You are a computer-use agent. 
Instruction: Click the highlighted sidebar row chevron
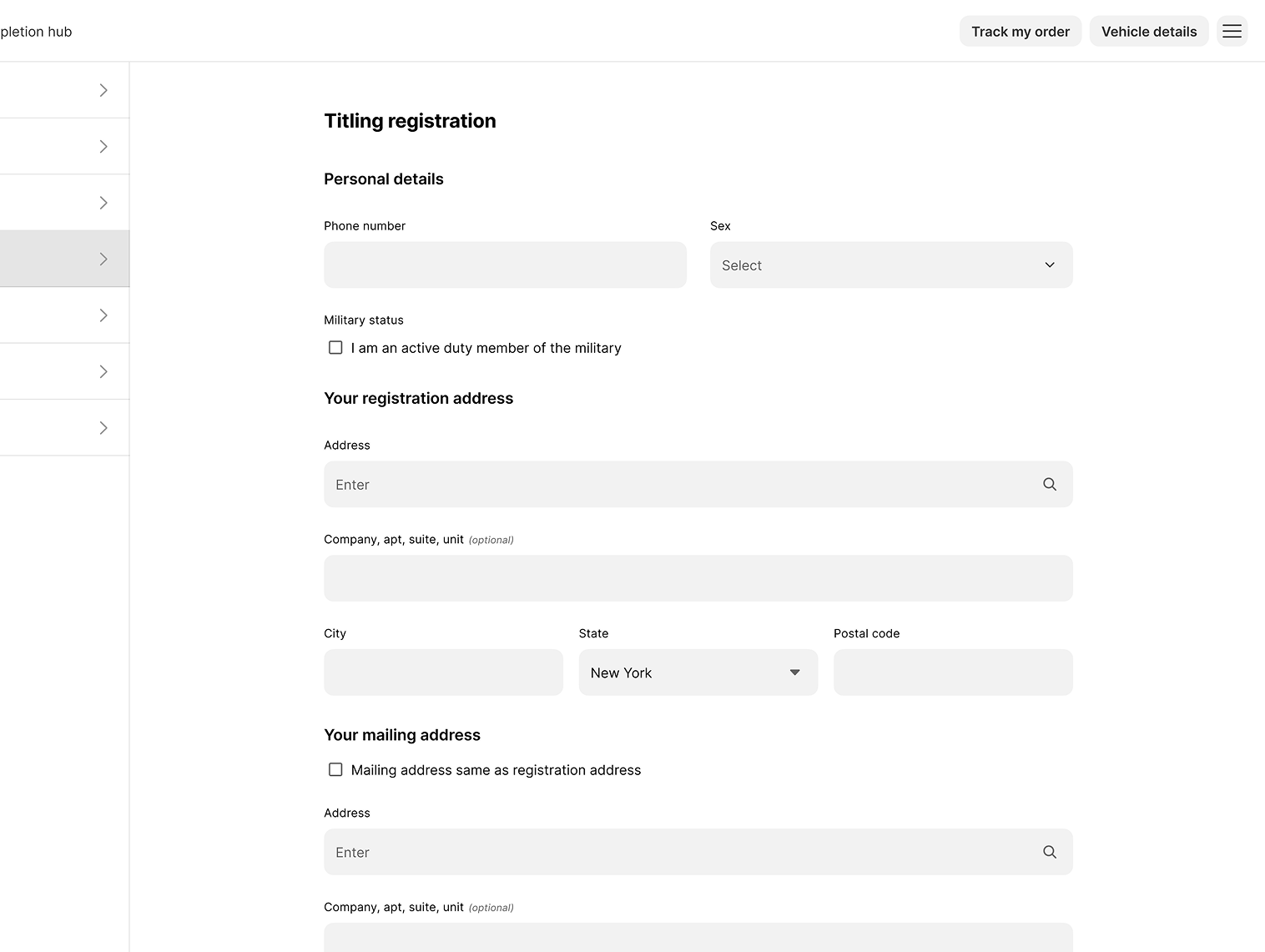click(103, 259)
